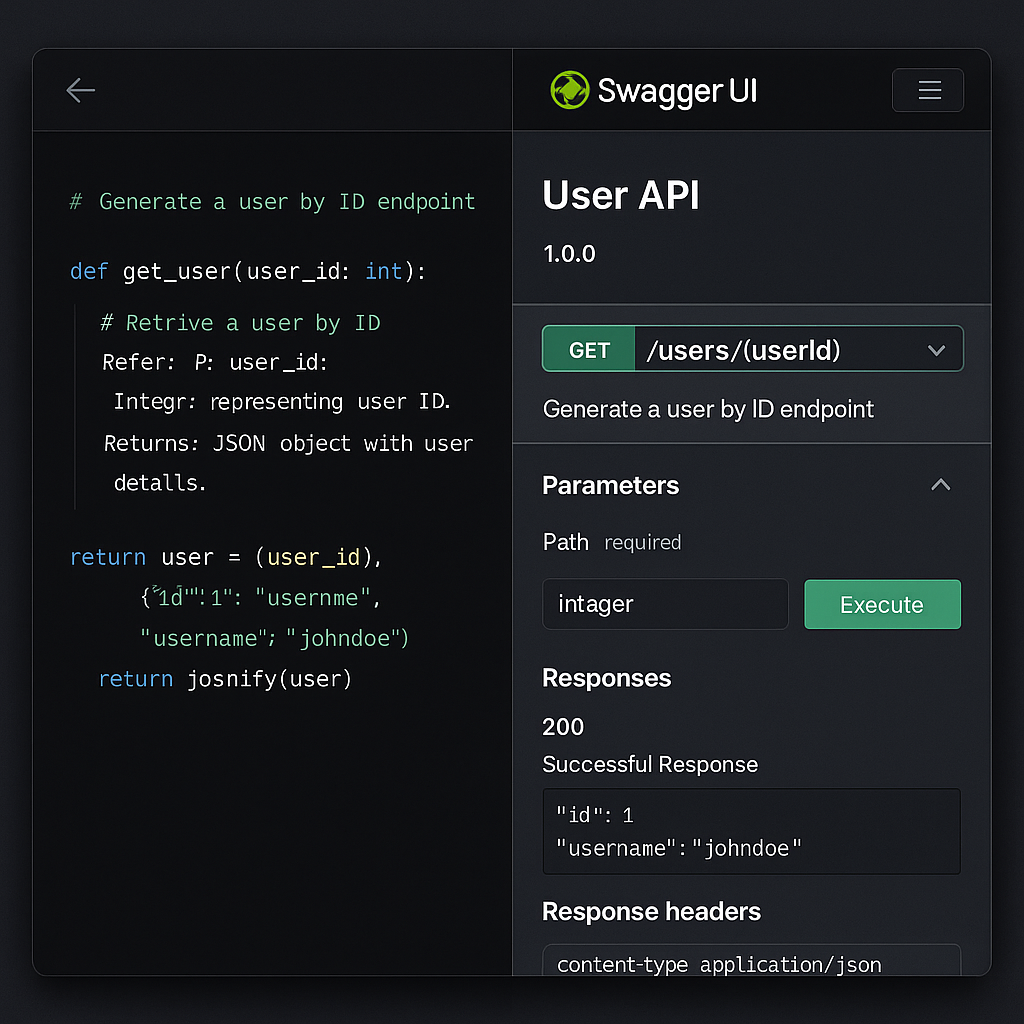Click the back arrow icon
This screenshot has height=1024, width=1024.
(x=80, y=90)
